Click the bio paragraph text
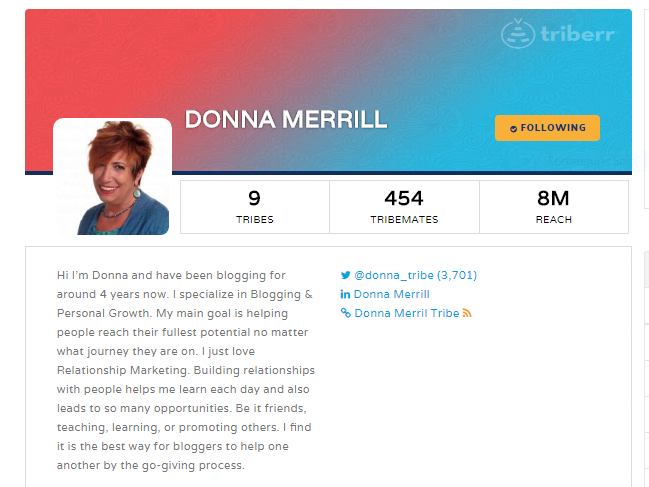Viewport: 649px width, 487px height. 186,370
